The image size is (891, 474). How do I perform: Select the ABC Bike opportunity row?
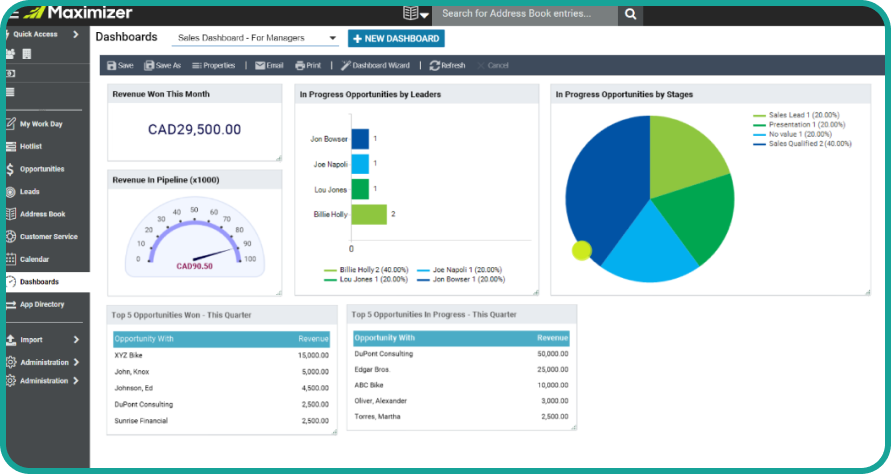(461, 385)
